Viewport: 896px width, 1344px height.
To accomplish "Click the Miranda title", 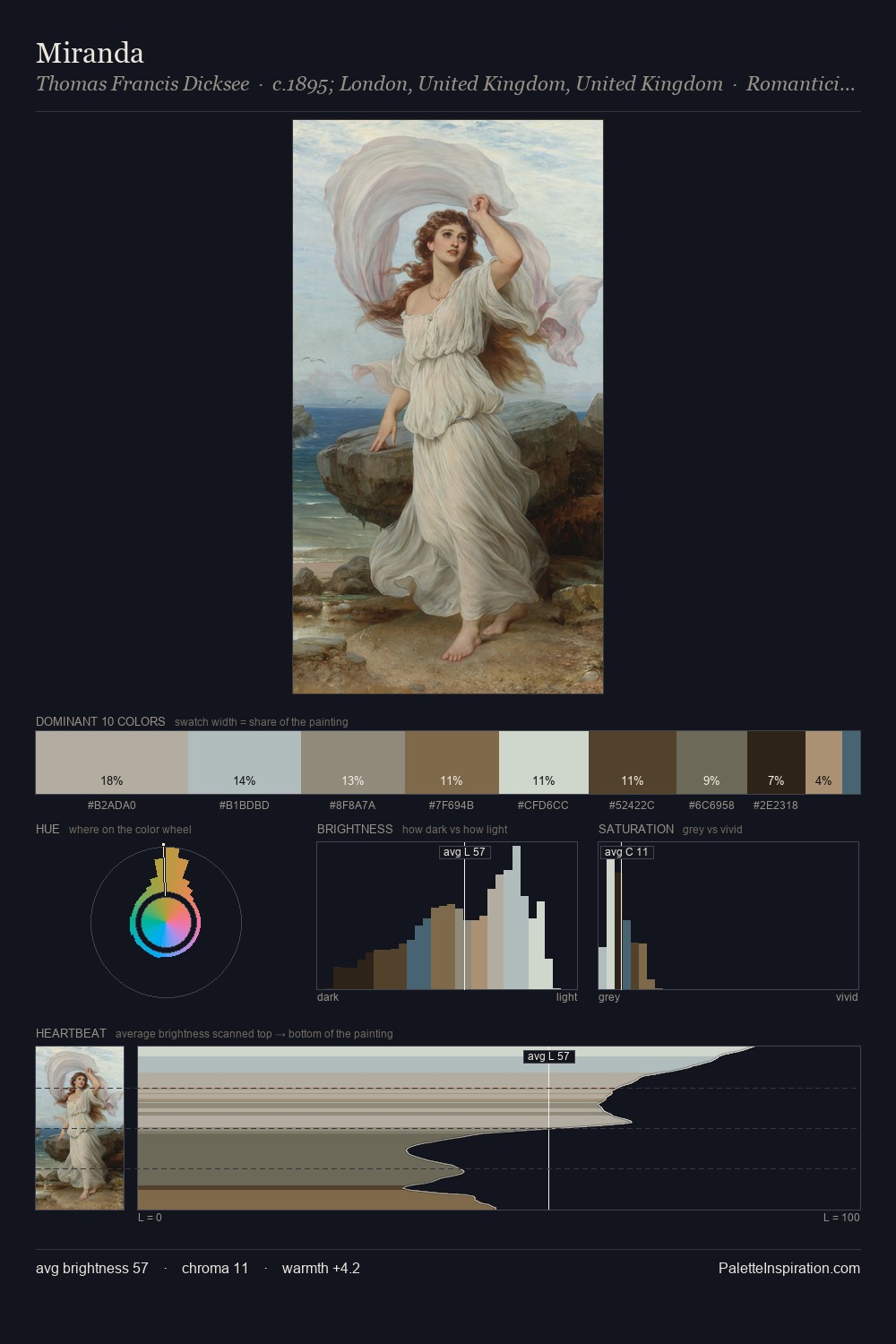I will (x=90, y=53).
